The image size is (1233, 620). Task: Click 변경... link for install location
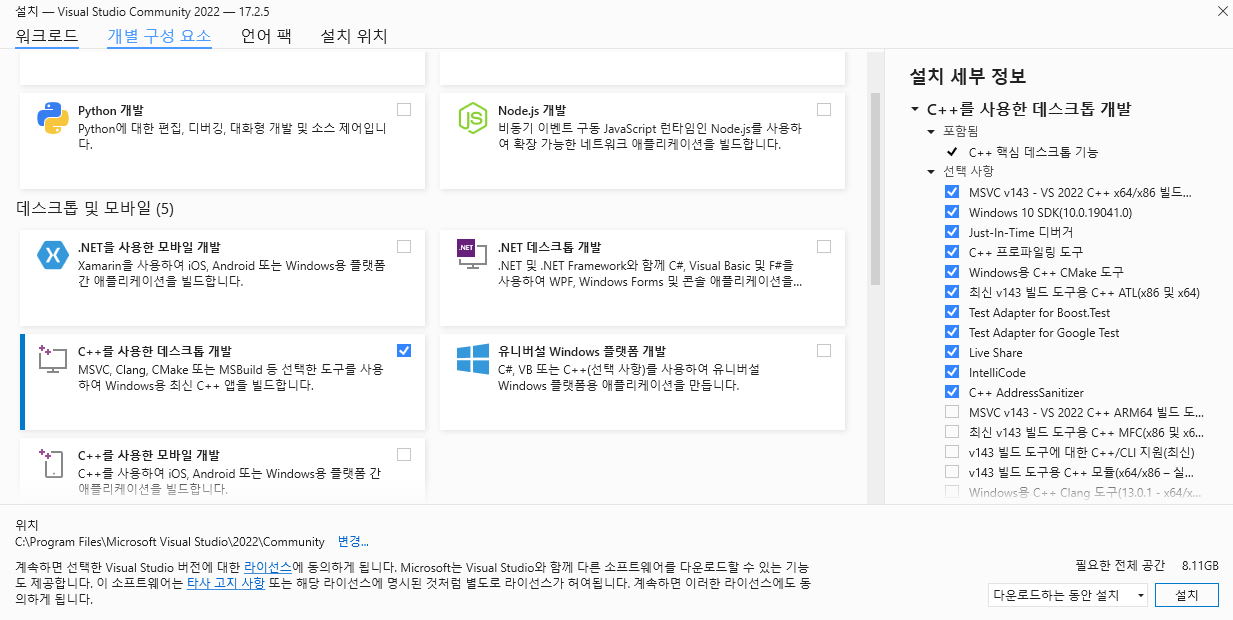(353, 542)
